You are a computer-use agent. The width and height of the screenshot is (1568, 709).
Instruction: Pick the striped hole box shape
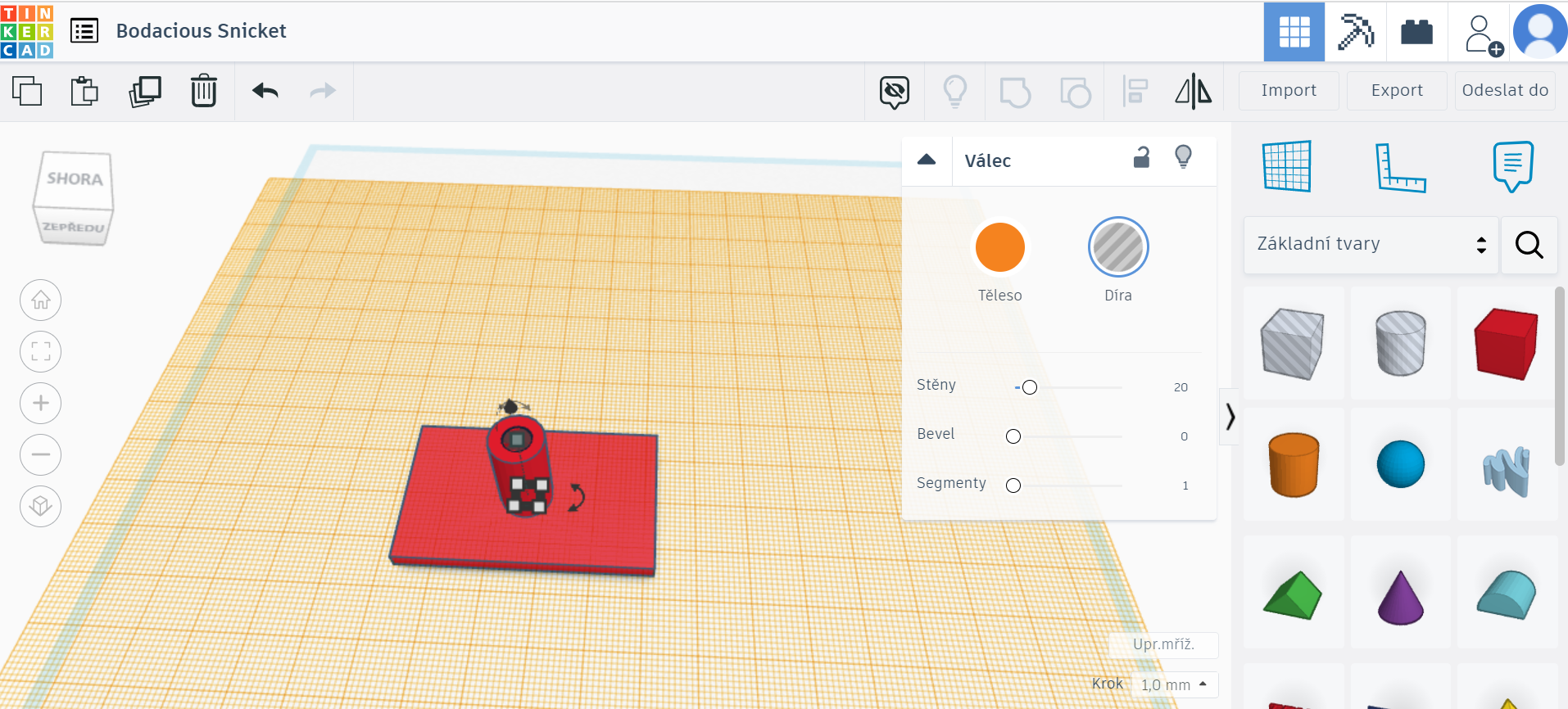pyautogui.click(x=1294, y=343)
